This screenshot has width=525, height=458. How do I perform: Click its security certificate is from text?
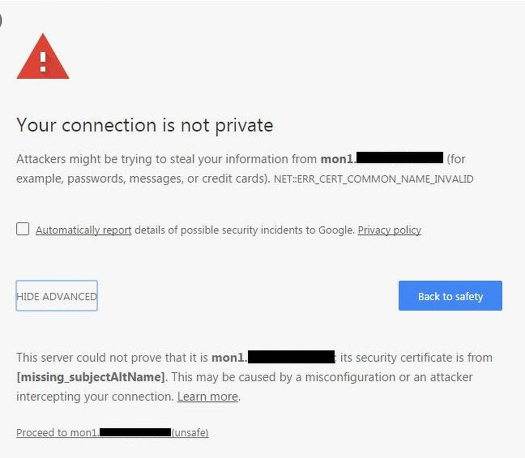pos(416,358)
